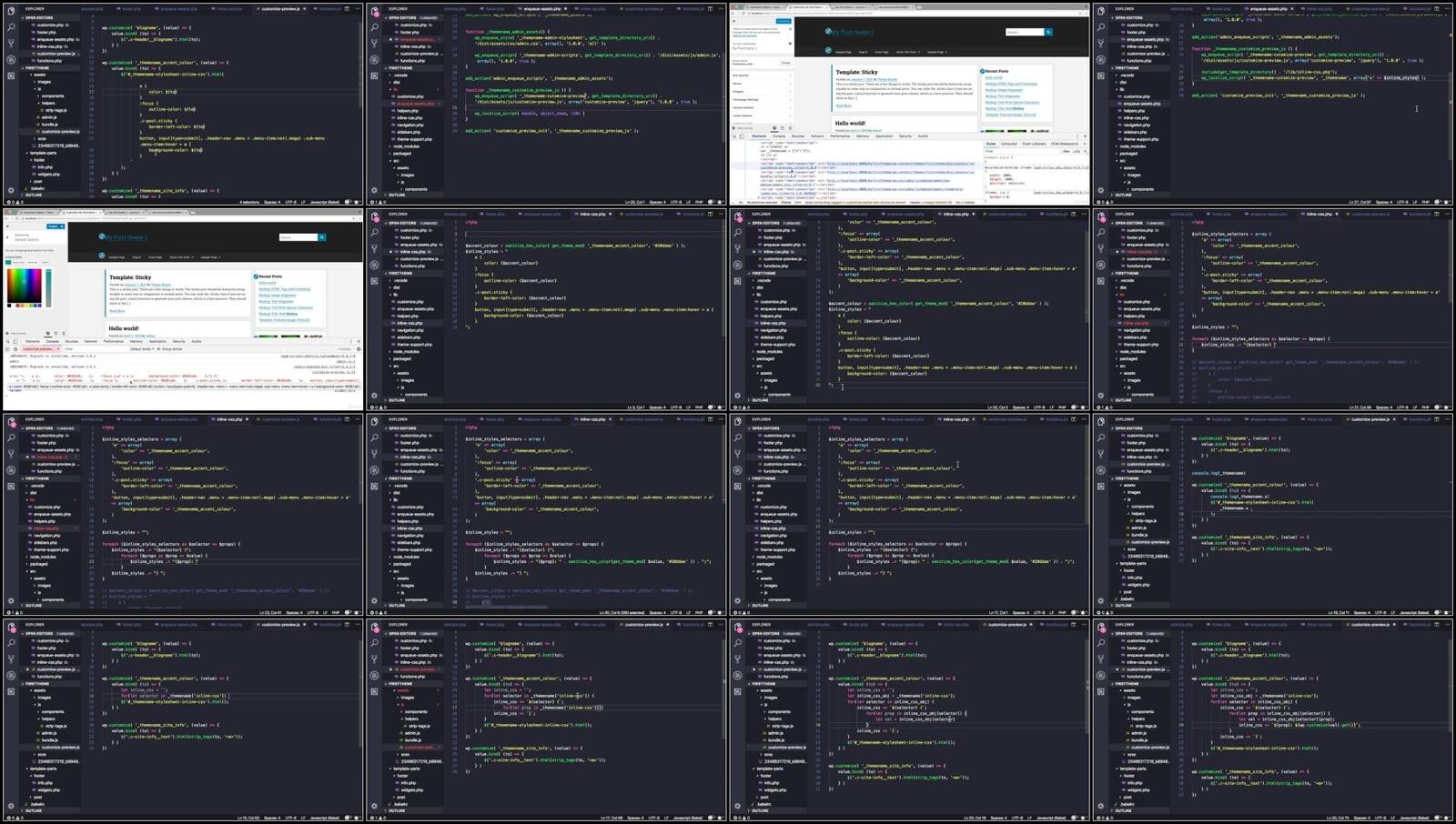Expand the scss folder in row 4, column 1 frame
This screenshot has height=824, width=1456.
pyautogui.click(x=41, y=754)
